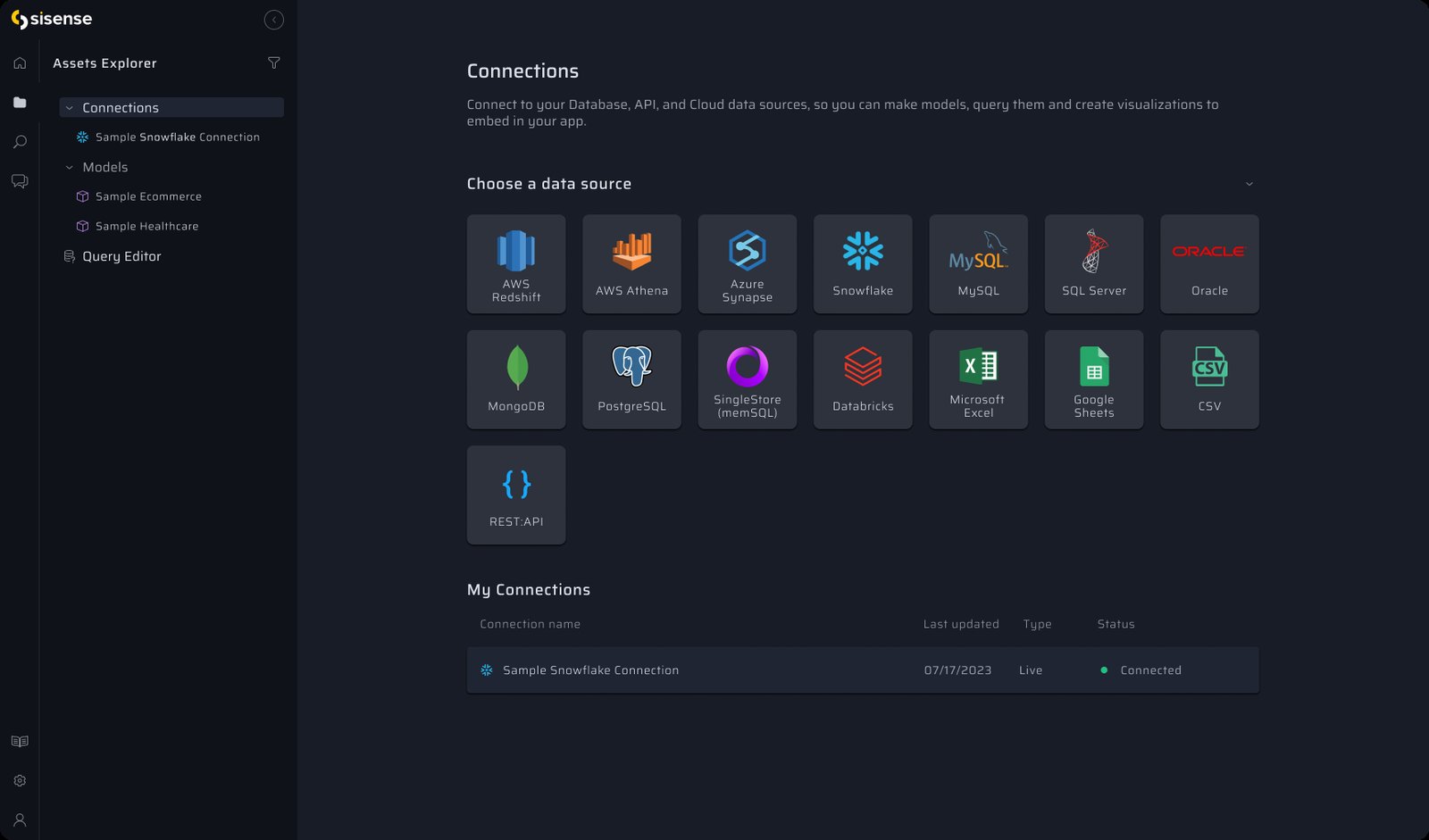
Task: Open Sample Snowflake Connection row in My Connections
Action: coord(863,670)
